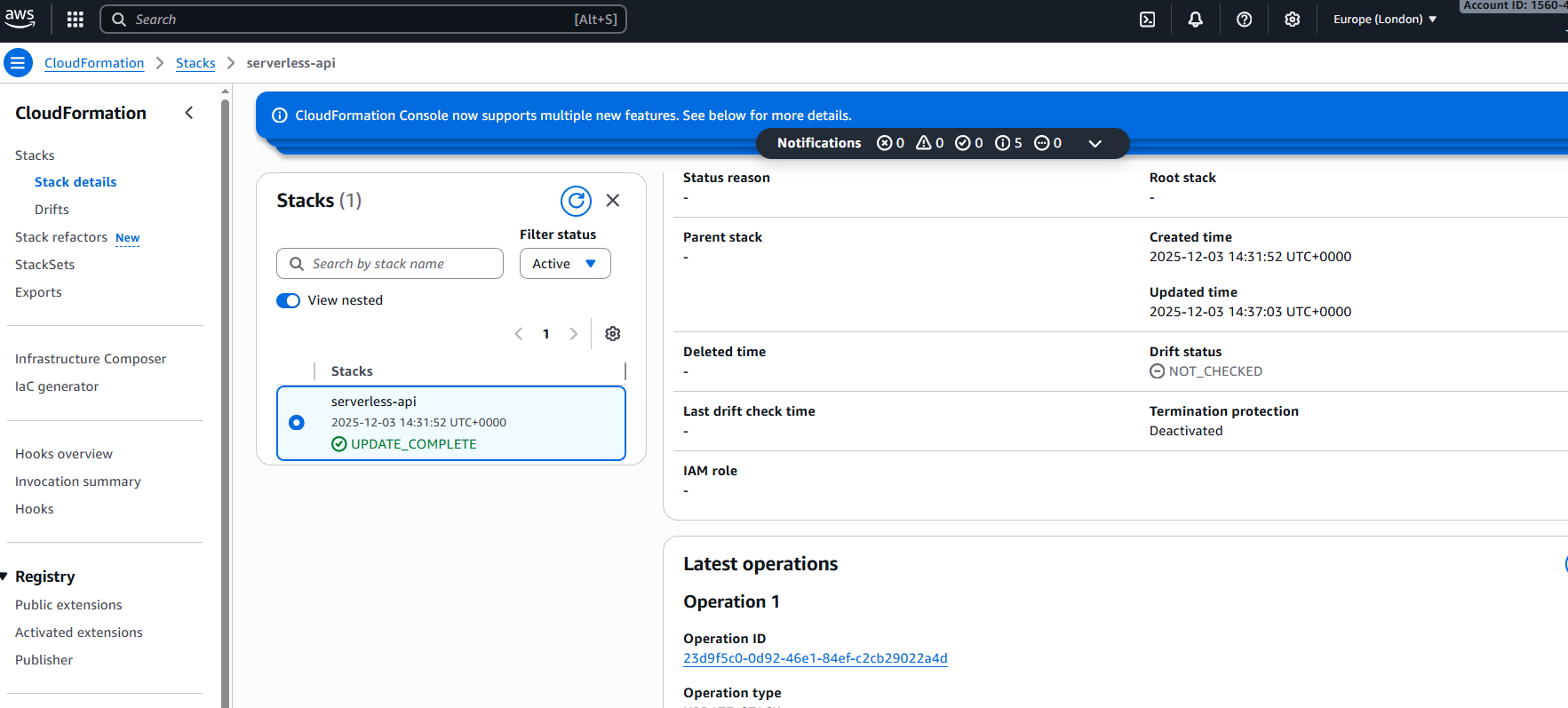Open the AWS services grid menu
This screenshot has width=1568, height=708.
pyautogui.click(x=76, y=20)
